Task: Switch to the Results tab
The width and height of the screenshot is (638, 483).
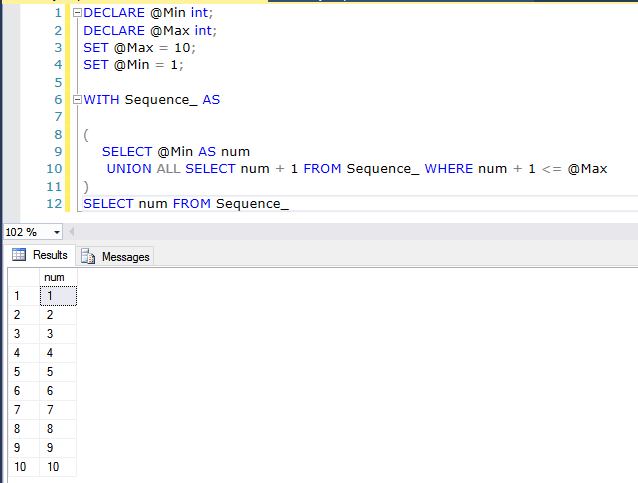Action: point(40,255)
